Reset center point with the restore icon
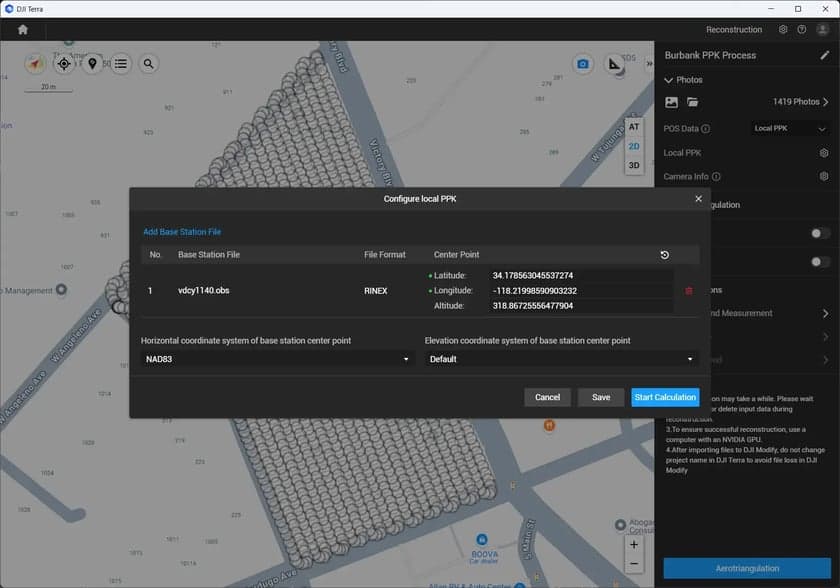840x588 pixels. 665,255
